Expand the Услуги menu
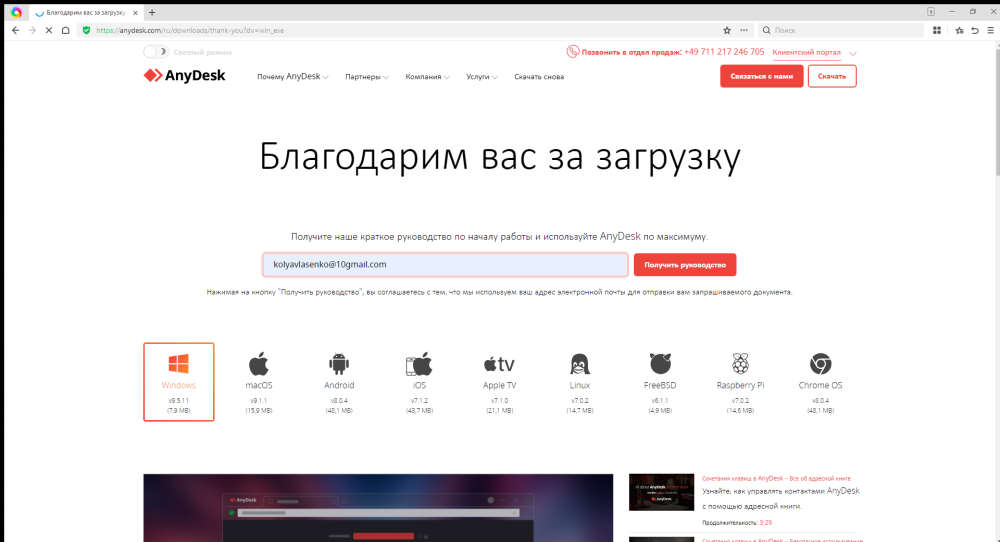The width and height of the screenshot is (1000, 542). coord(482,77)
